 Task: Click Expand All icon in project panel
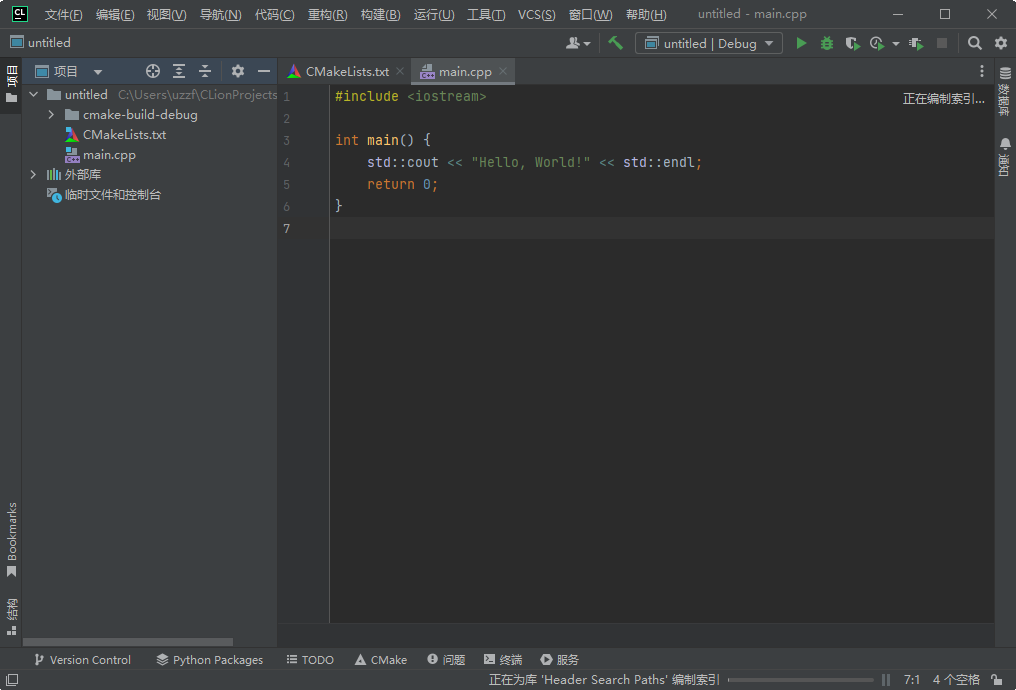click(179, 71)
